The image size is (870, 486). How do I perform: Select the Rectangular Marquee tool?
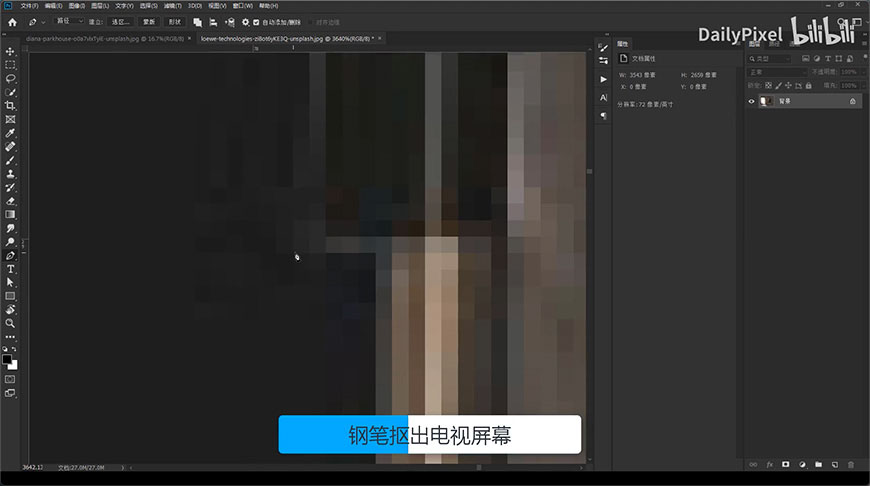click(x=10, y=65)
